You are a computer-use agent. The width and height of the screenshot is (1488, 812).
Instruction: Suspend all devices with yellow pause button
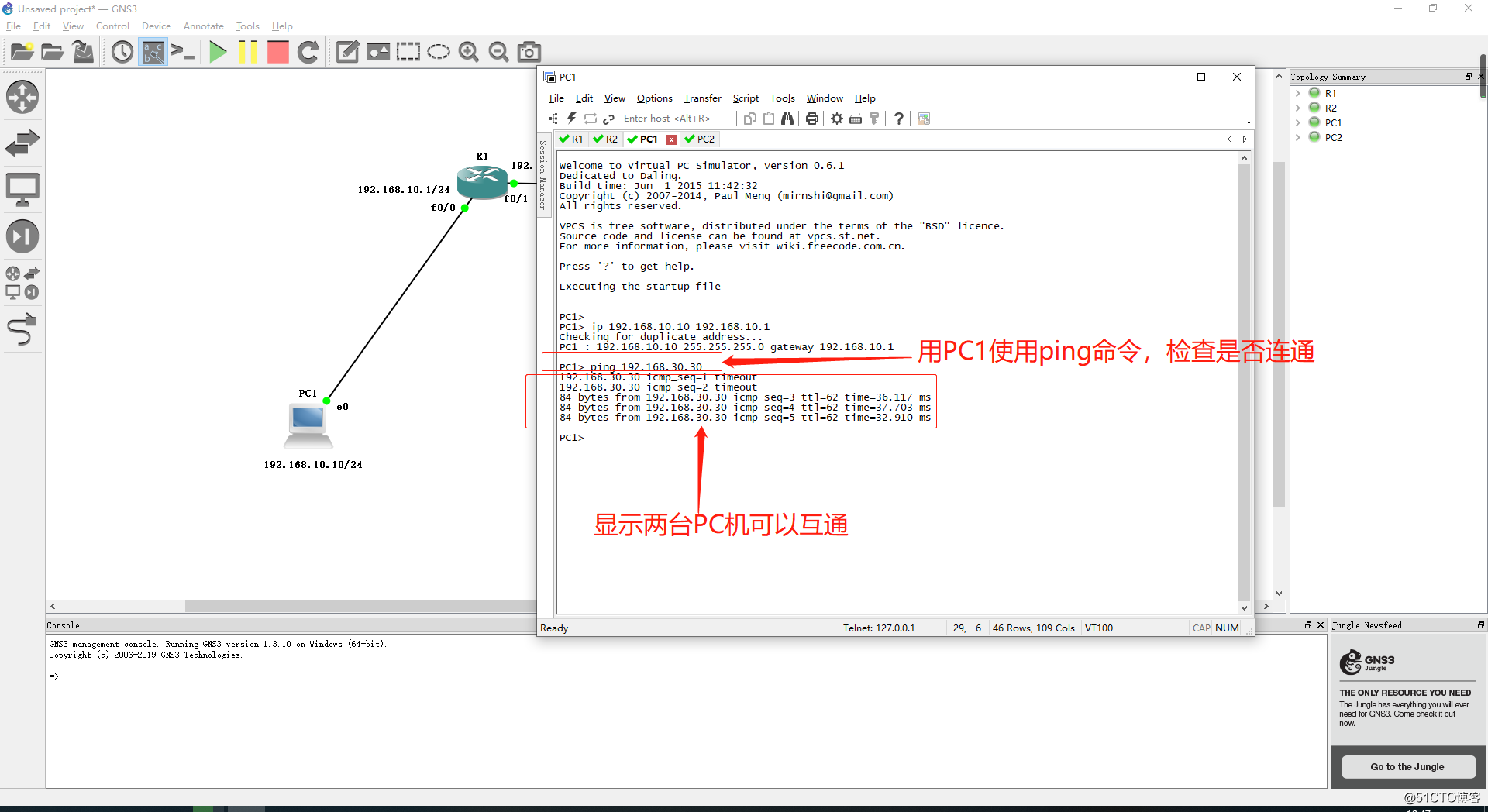pos(248,52)
